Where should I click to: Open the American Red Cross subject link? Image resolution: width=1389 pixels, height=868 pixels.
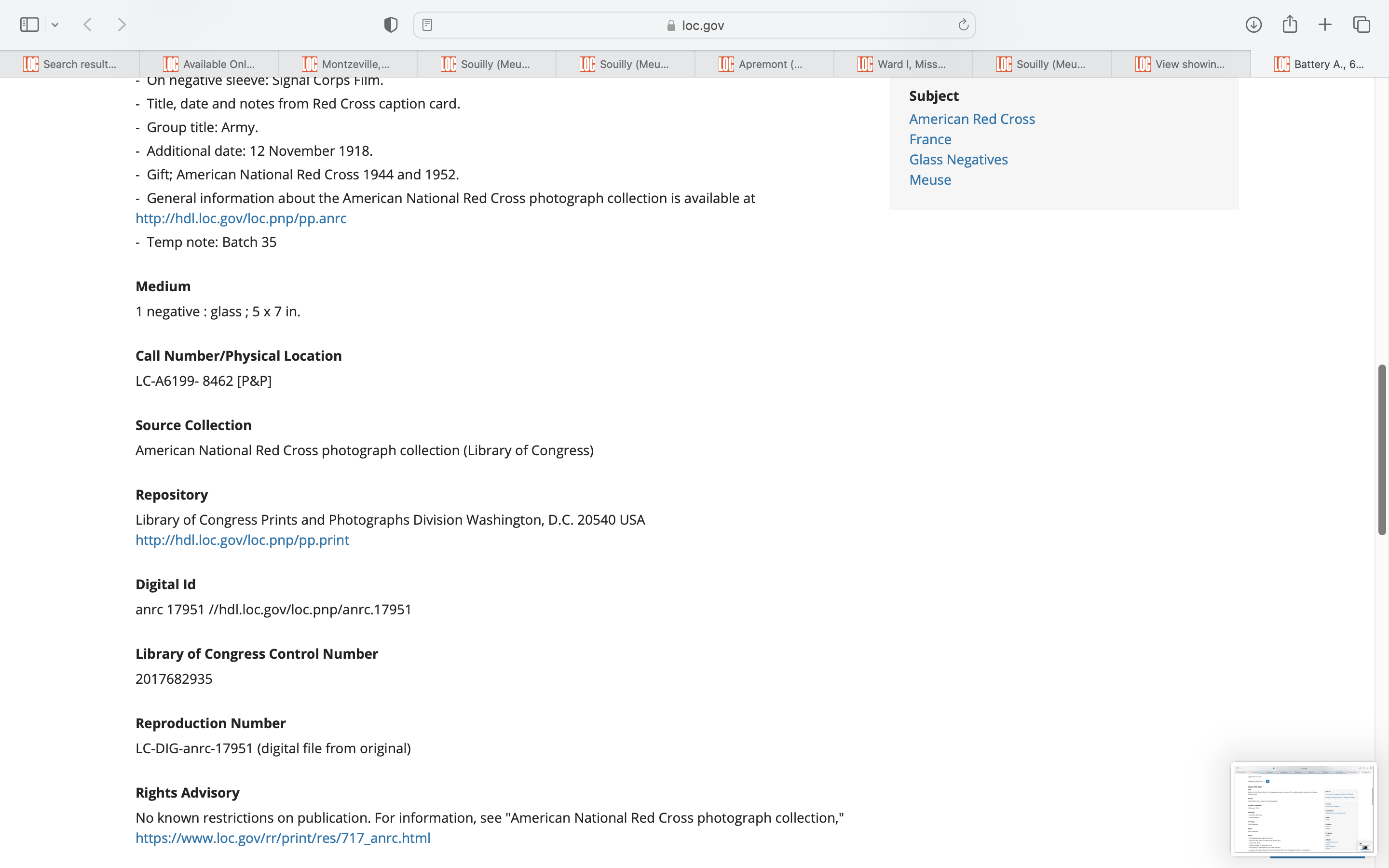click(x=972, y=119)
